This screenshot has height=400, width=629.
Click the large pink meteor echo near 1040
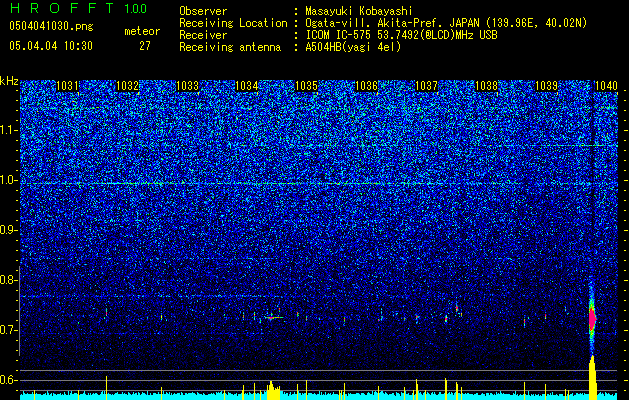point(592,319)
